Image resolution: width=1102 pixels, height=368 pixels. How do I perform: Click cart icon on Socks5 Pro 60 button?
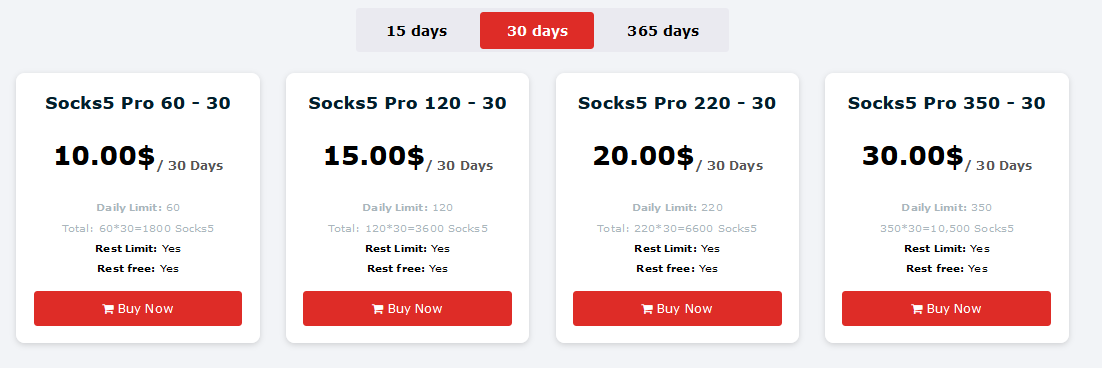coord(108,309)
